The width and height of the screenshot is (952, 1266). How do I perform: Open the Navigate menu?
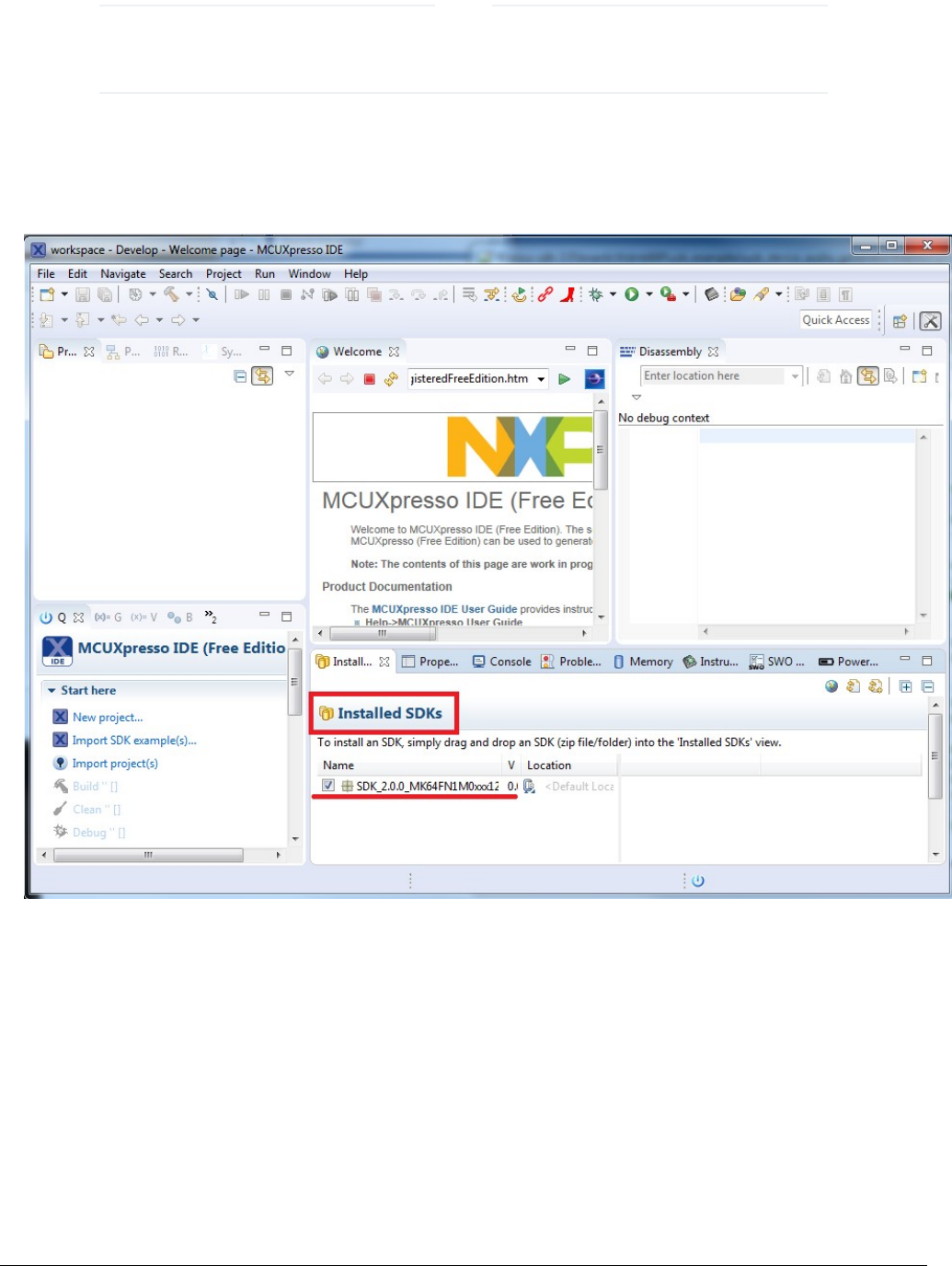pos(123,274)
